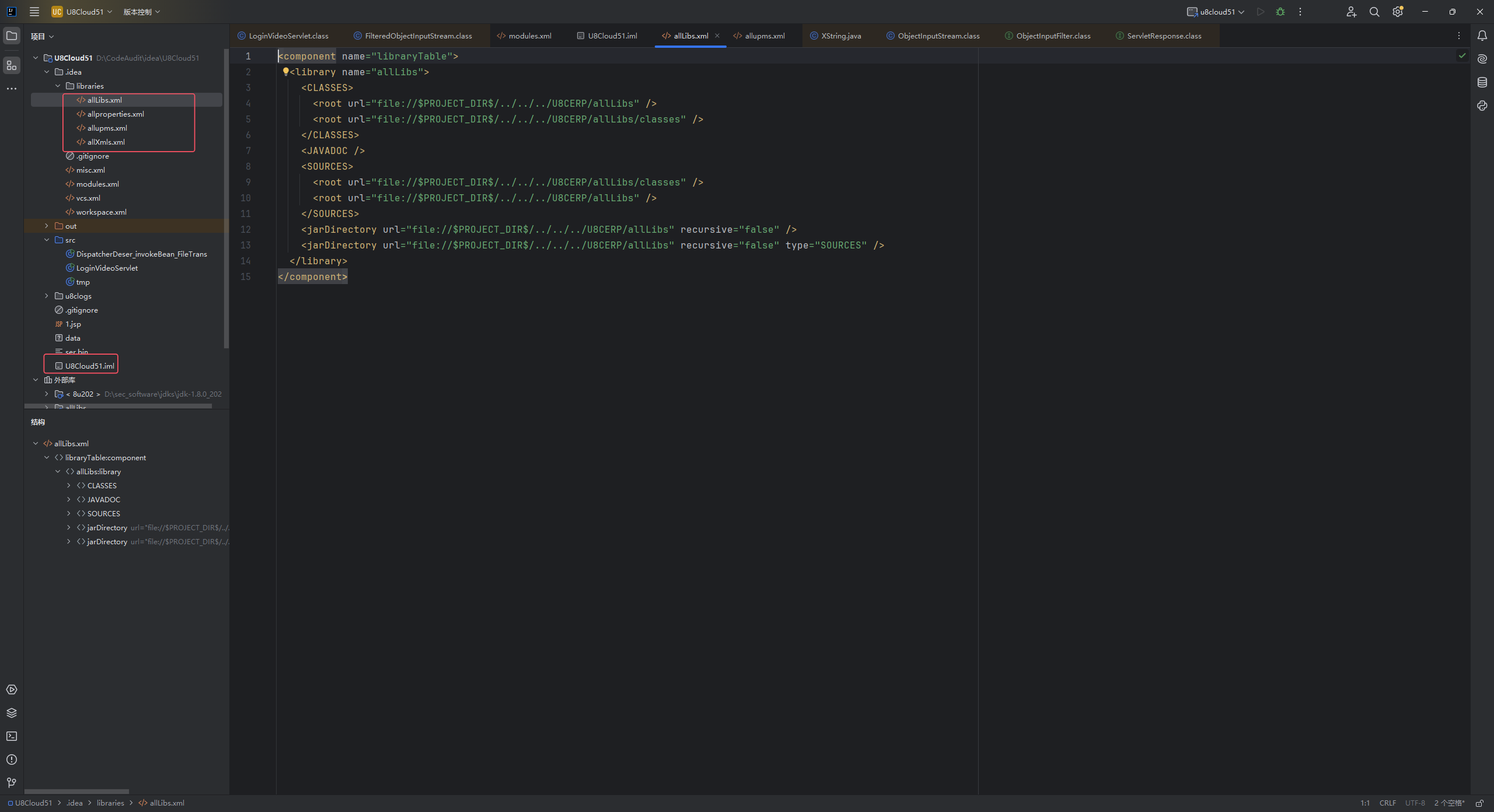Toggle the Project tool window folder icon
Viewport: 1494px width, 812px height.
pos(12,36)
